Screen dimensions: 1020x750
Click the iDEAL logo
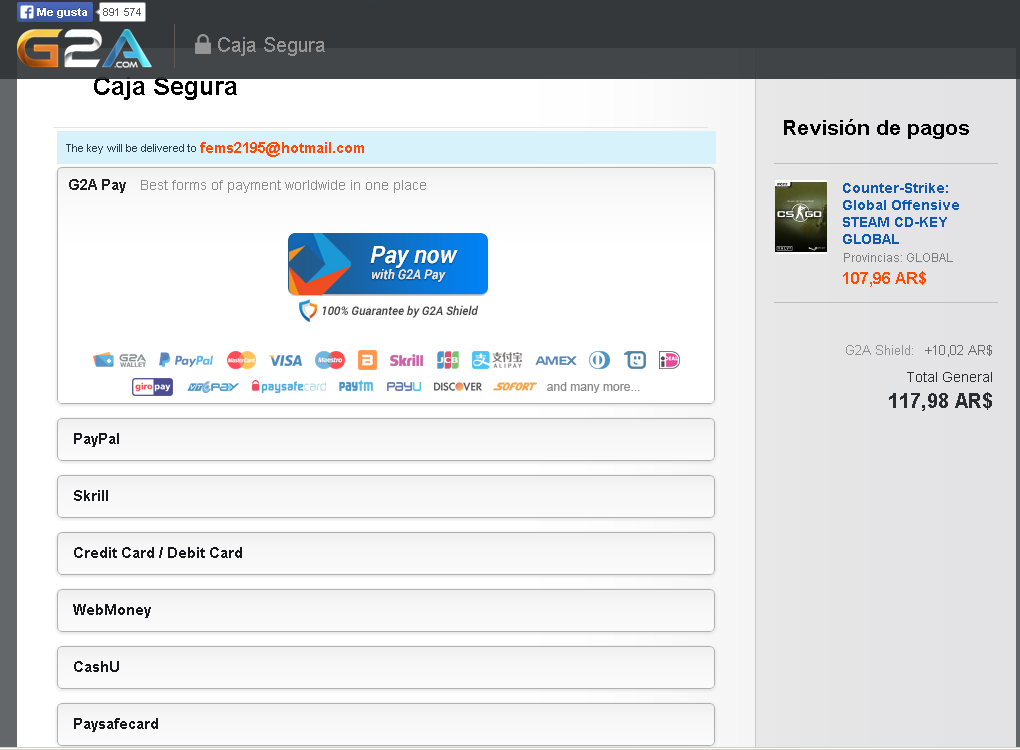(669, 360)
